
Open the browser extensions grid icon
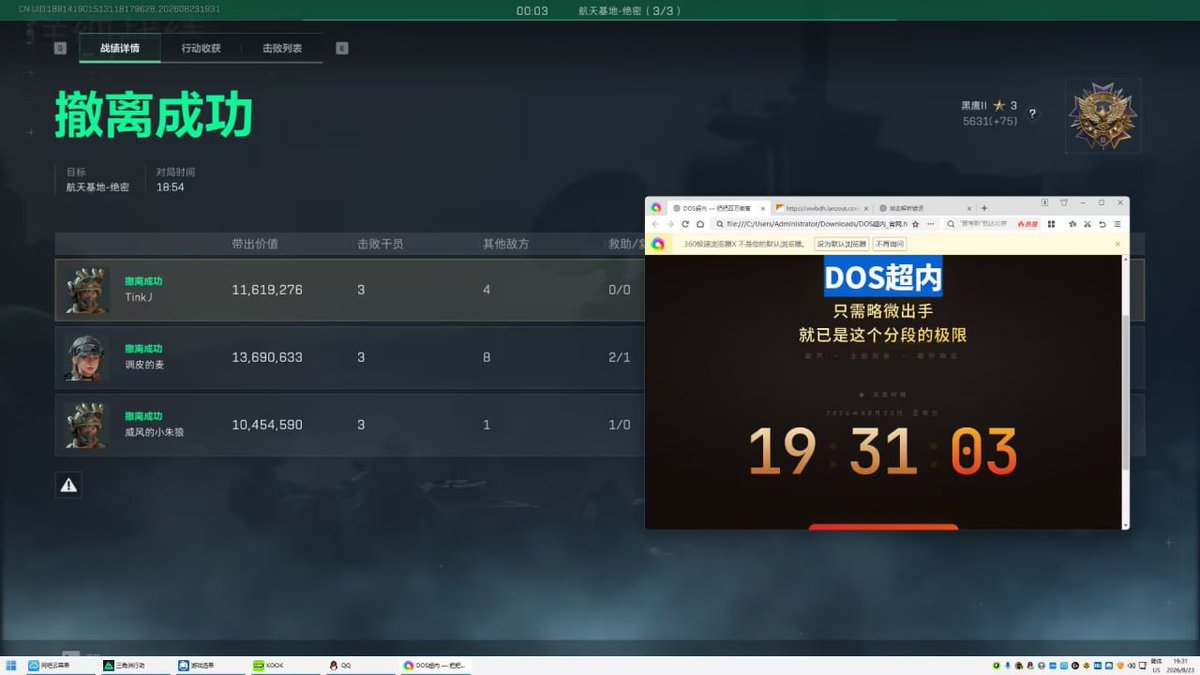1051,224
